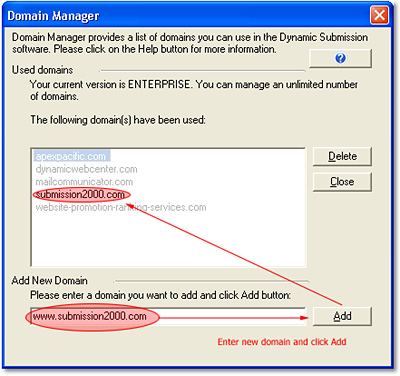
Task: Close the Domain Manager window
Action: click(x=379, y=15)
